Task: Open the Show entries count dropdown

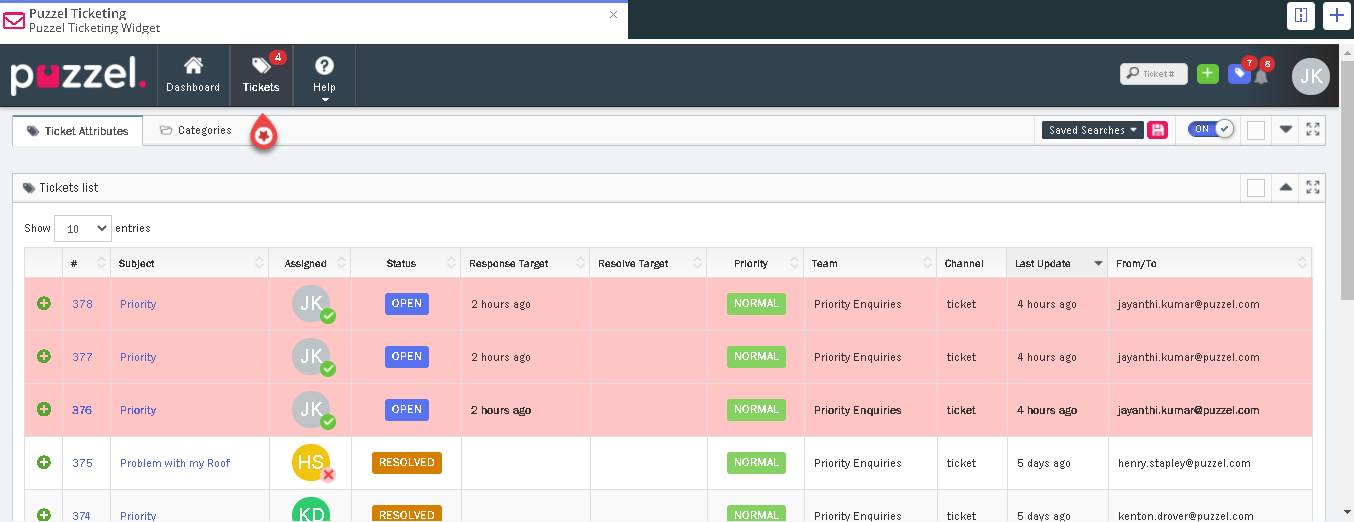Action: tap(82, 228)
